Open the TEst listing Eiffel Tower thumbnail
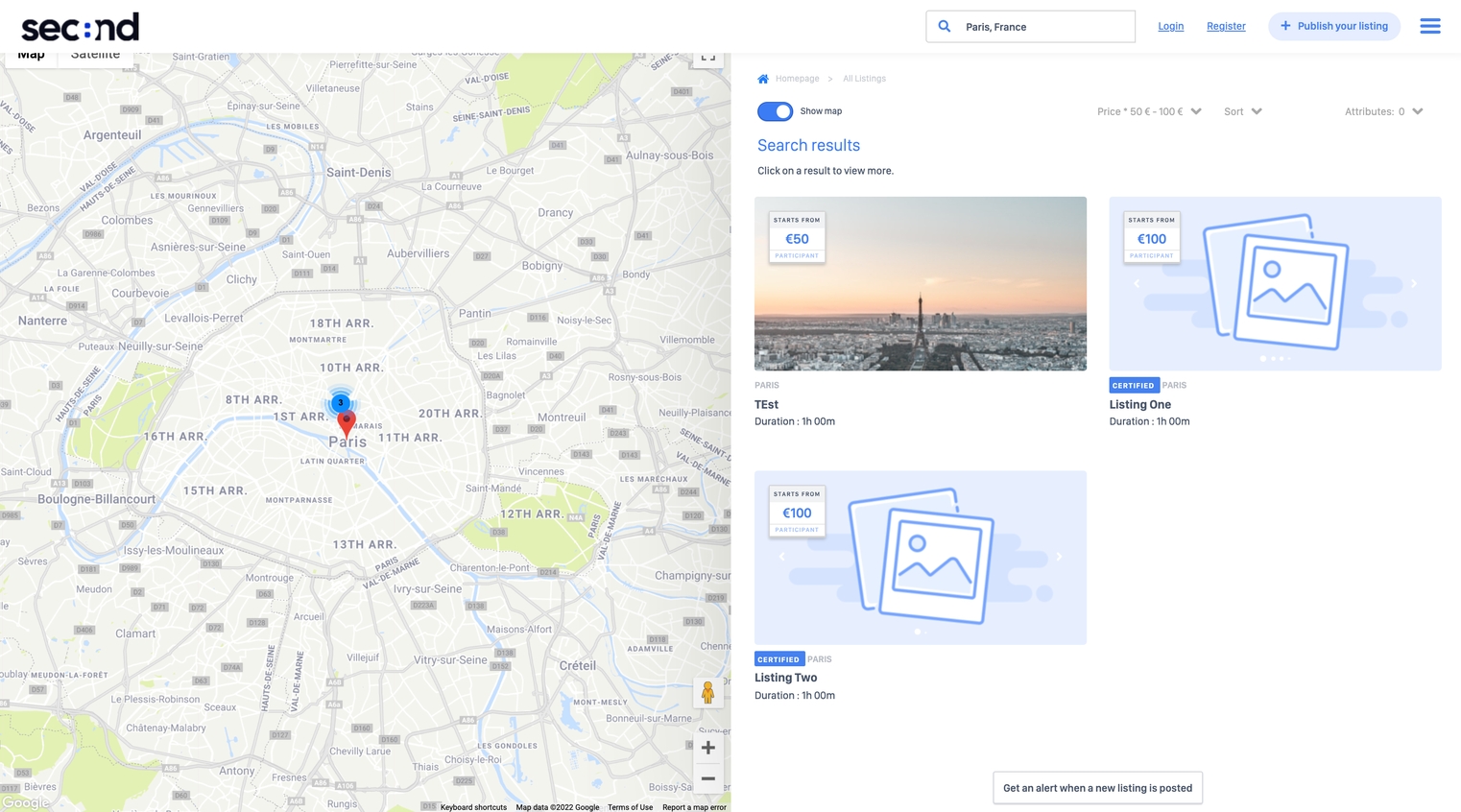Image resolution: width=1461 pixels, height=812 pixels. [920, 284]
